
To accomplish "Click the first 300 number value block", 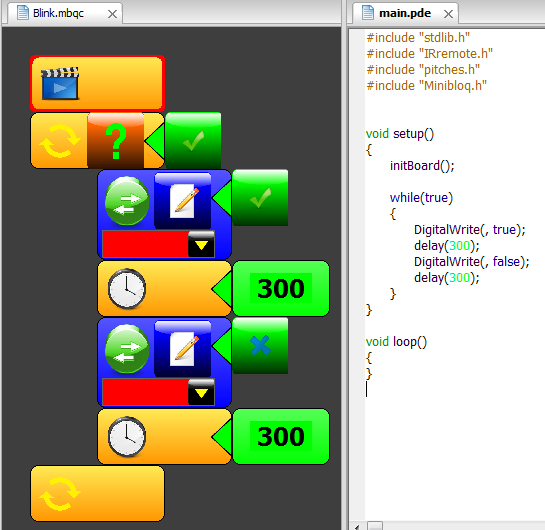I will tap(281, 288).
